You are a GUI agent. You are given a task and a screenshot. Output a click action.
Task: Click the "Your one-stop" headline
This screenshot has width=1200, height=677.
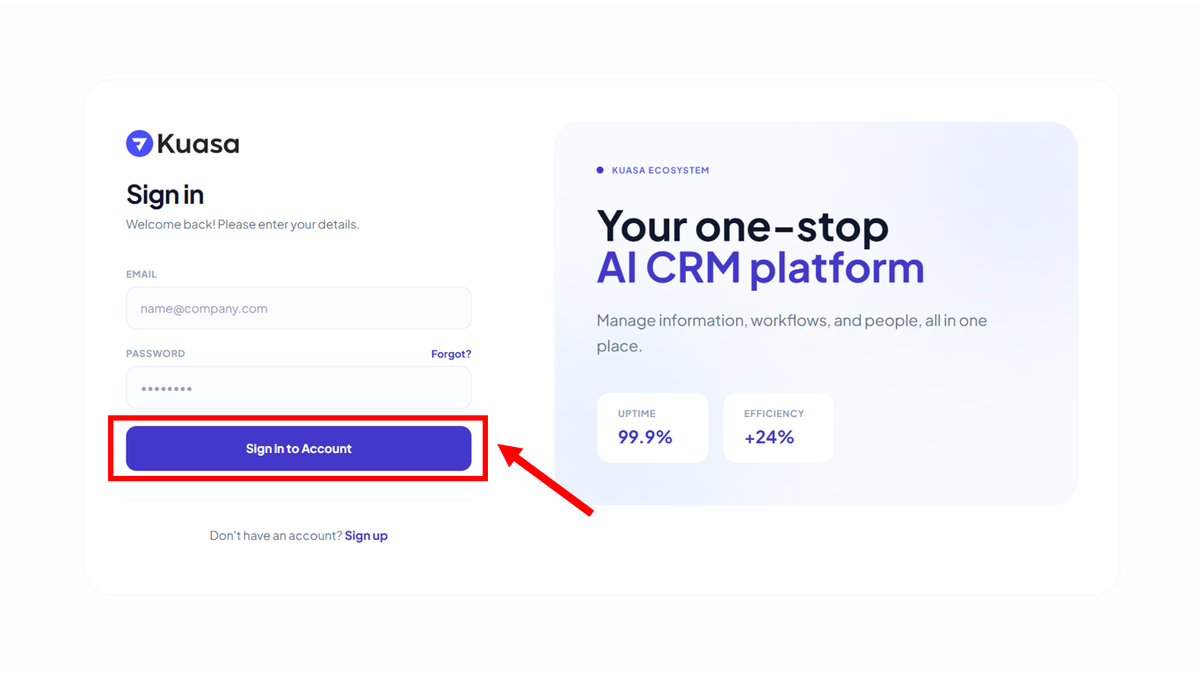point(742,227)
